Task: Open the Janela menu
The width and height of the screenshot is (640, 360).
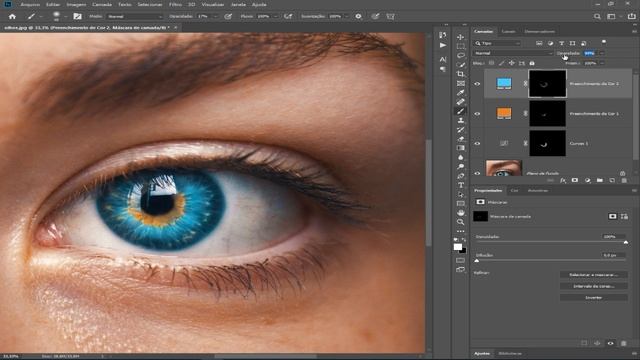Action: pyautogui.click(x=238, y=4)
